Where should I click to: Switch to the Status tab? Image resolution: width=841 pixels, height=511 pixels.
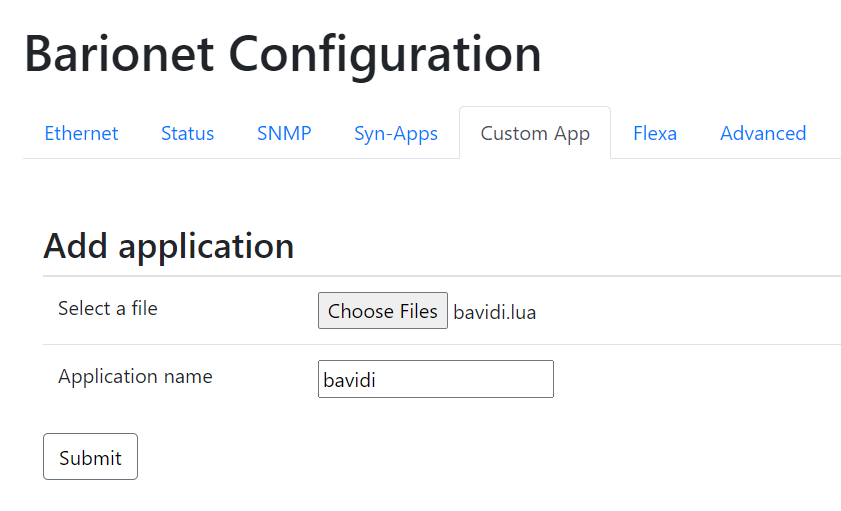187,133
